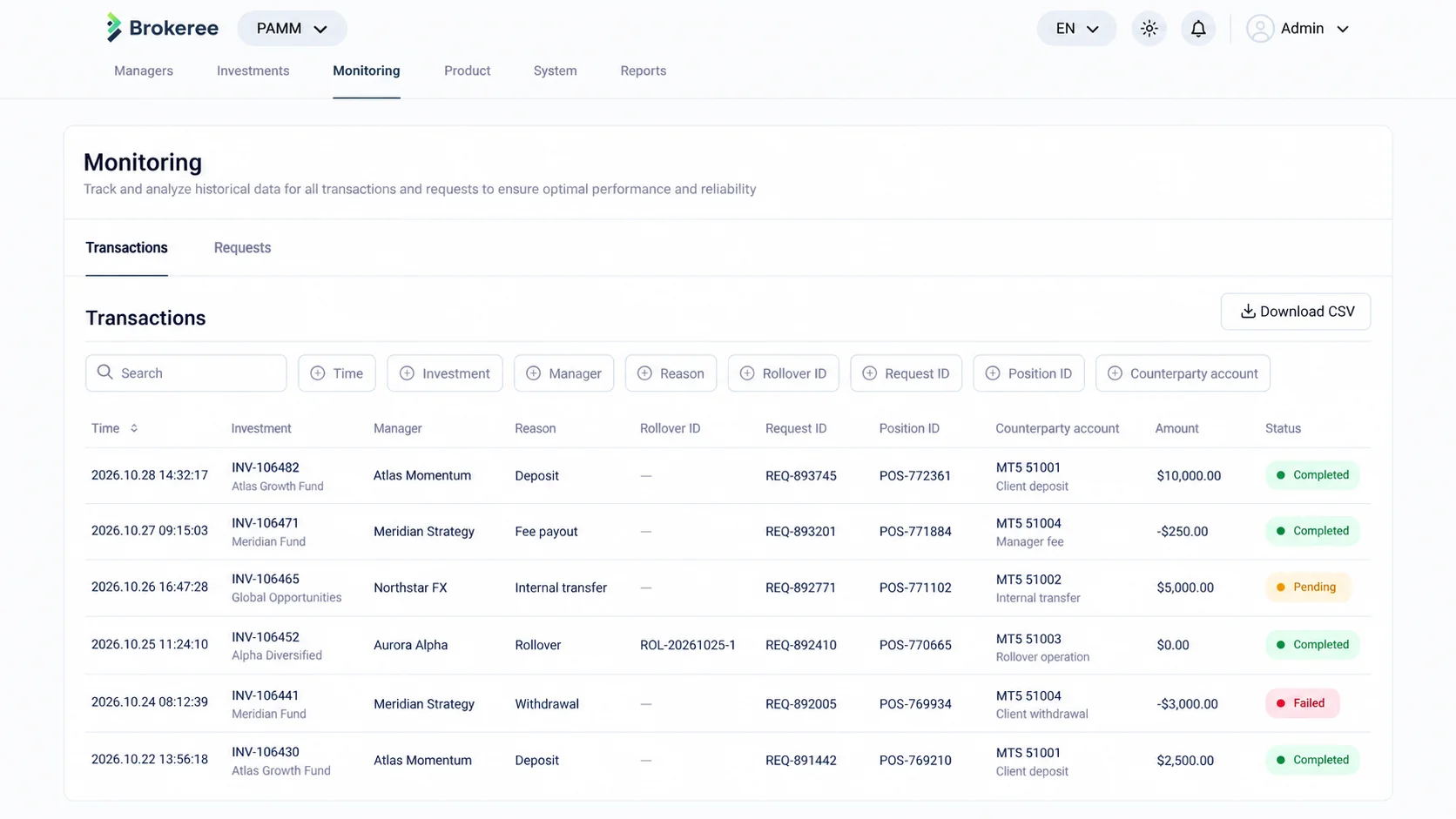Screen dimensions: 1456x819
Task: Click the Status column header
Action: [x=1283, y=428]
